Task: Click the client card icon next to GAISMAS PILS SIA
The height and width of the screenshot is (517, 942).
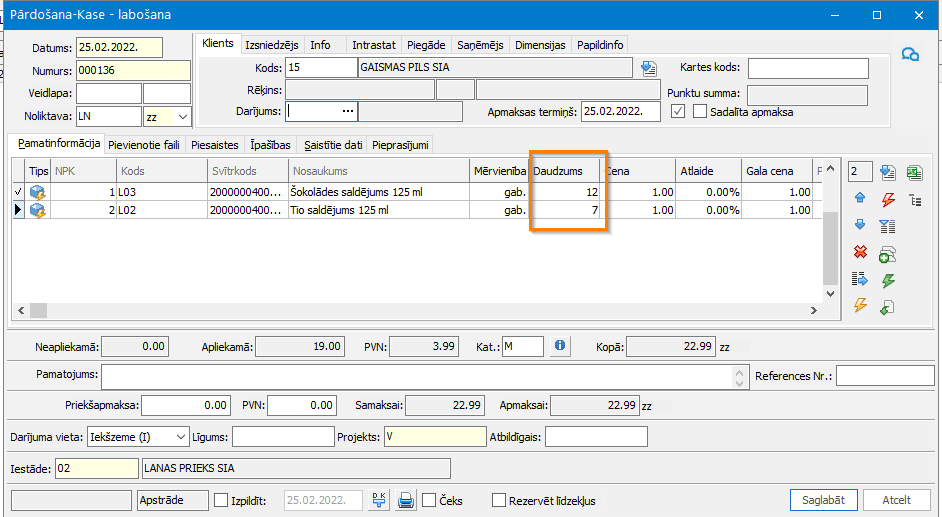Action: [649, 68]
